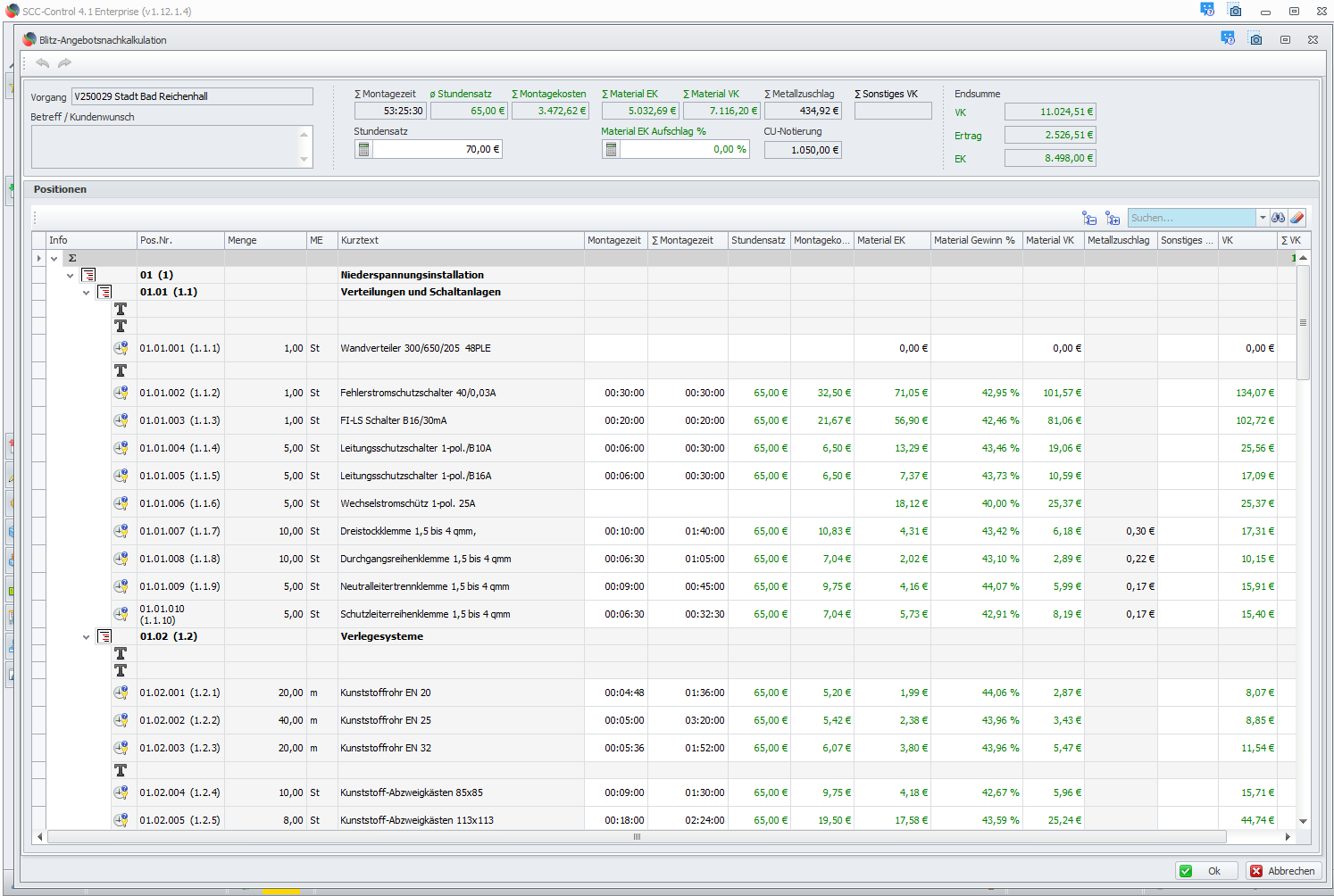Click the binoculars search icon

coord(1279,218)
